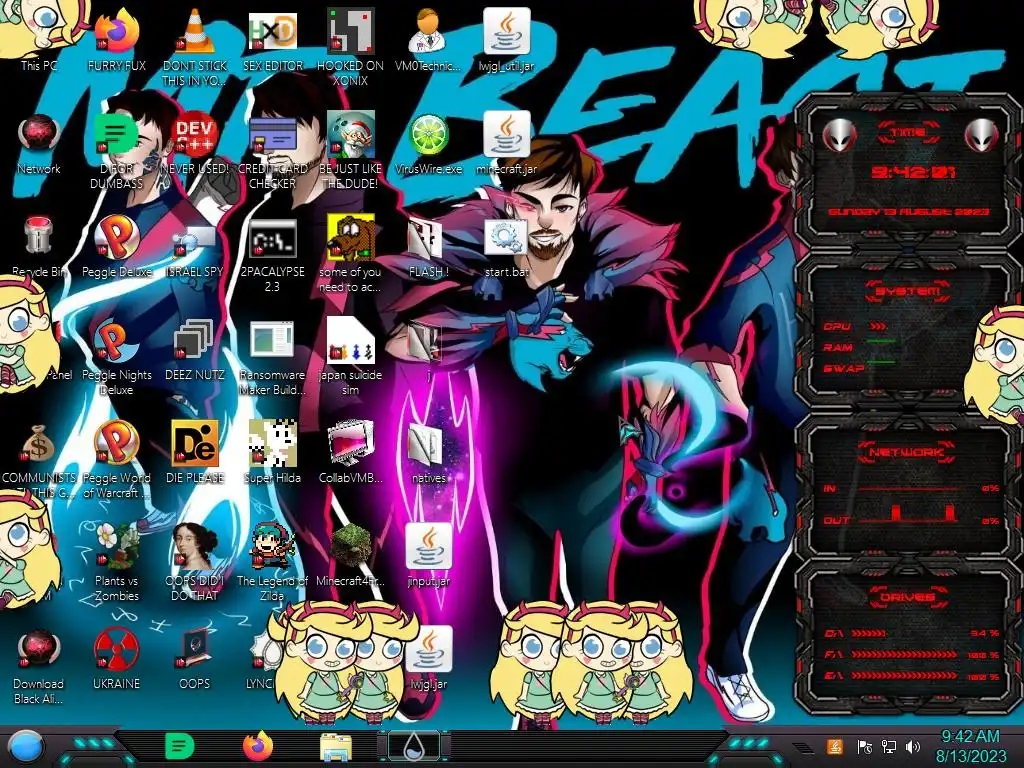
Task: Select the OOPS headset icon
Action: point(195,658)
